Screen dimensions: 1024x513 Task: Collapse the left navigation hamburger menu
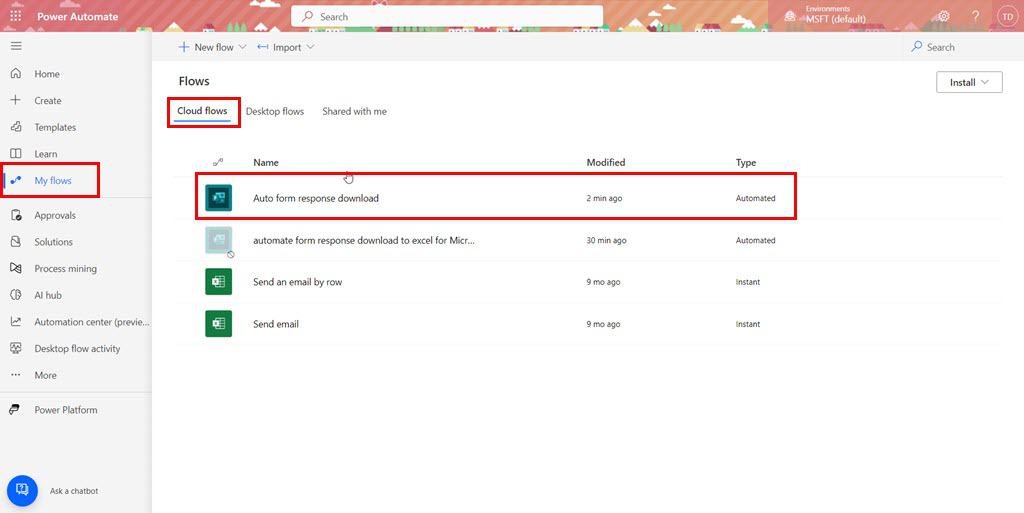click(x=16, y=46)
